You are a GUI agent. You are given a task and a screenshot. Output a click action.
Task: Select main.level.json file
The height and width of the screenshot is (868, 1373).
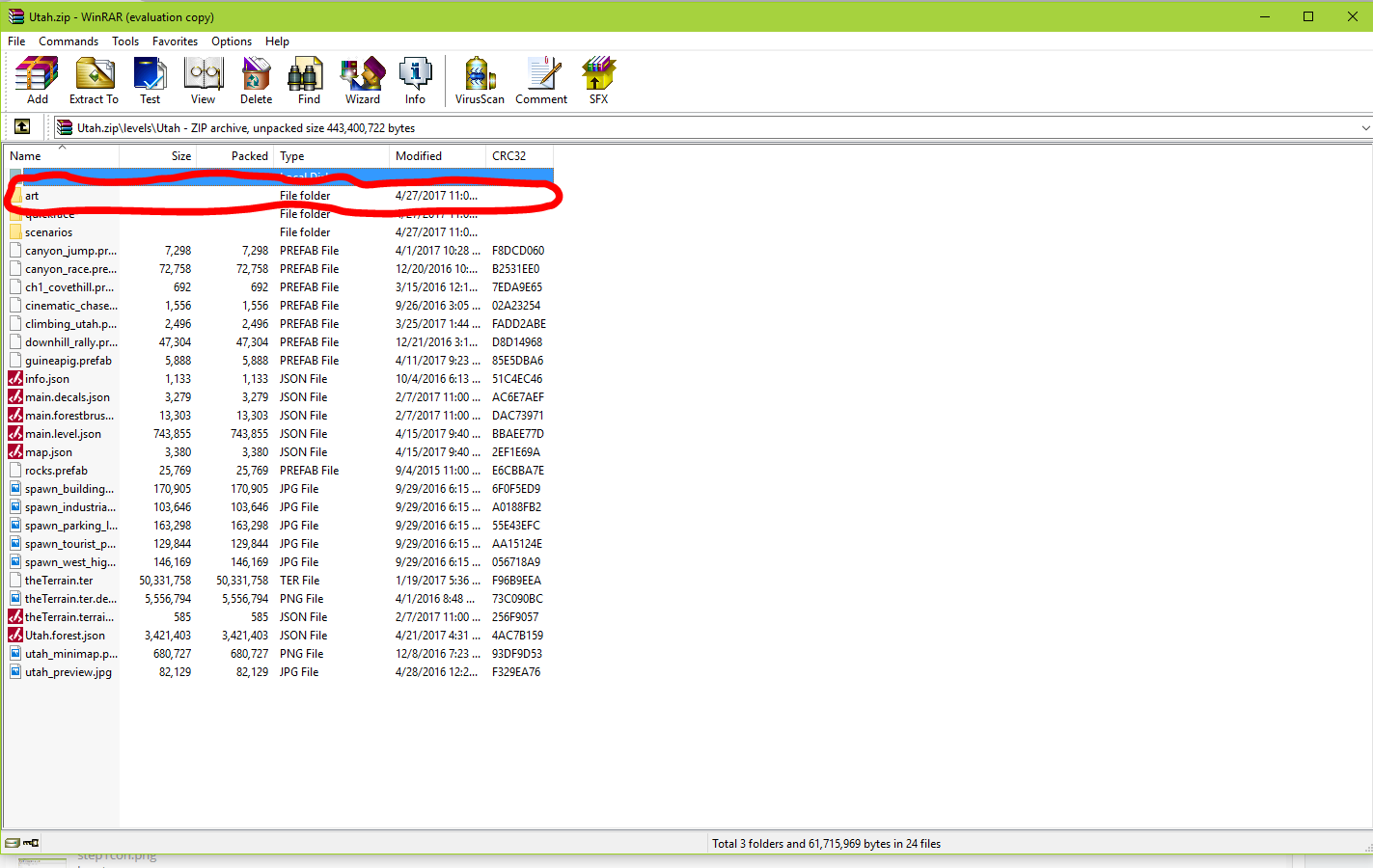pyautogui.click(x=280, y=434)
